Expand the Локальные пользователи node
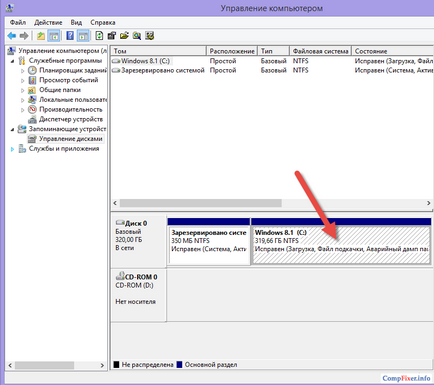This screenshot has height=385, width=434. (x=22, y=100)
